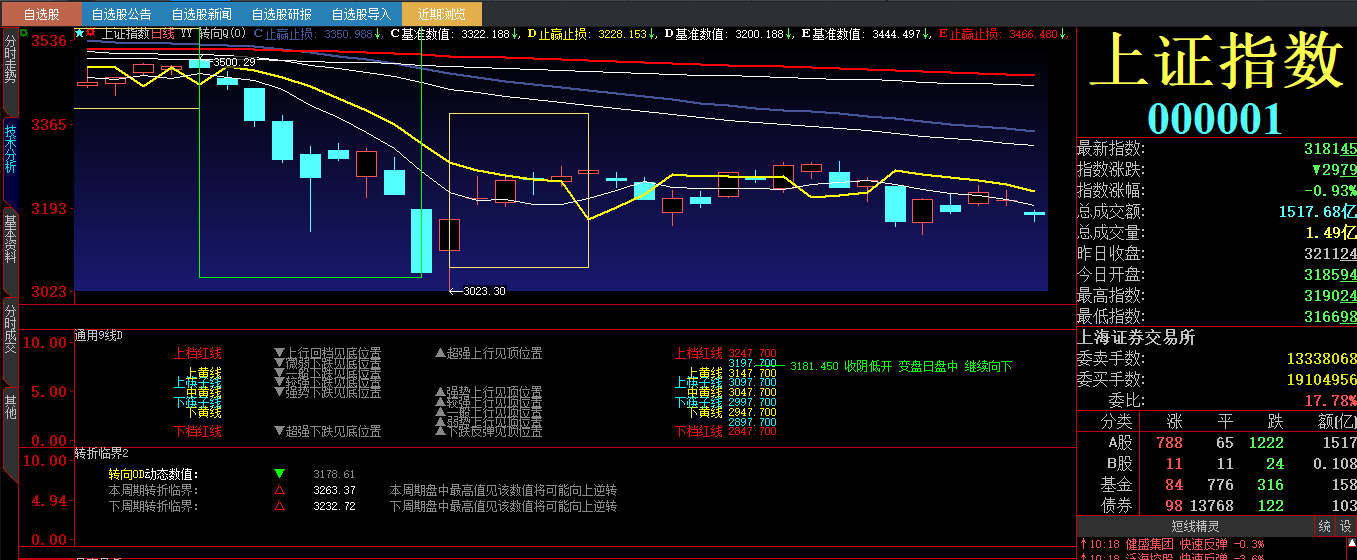Click the 债券 row in the breadth table

tap(1216, 505)
